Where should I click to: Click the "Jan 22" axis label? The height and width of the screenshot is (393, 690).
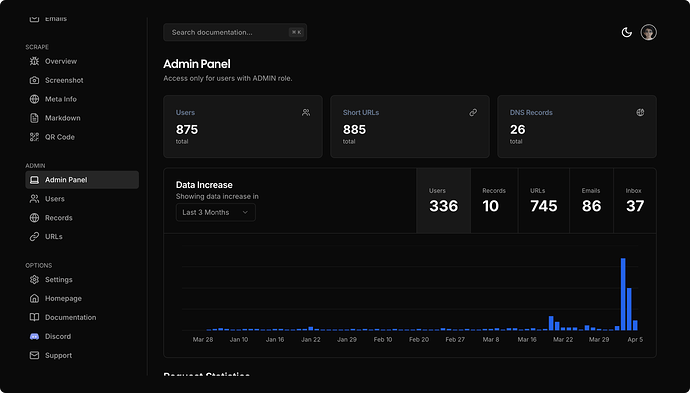tap(311, 339)
